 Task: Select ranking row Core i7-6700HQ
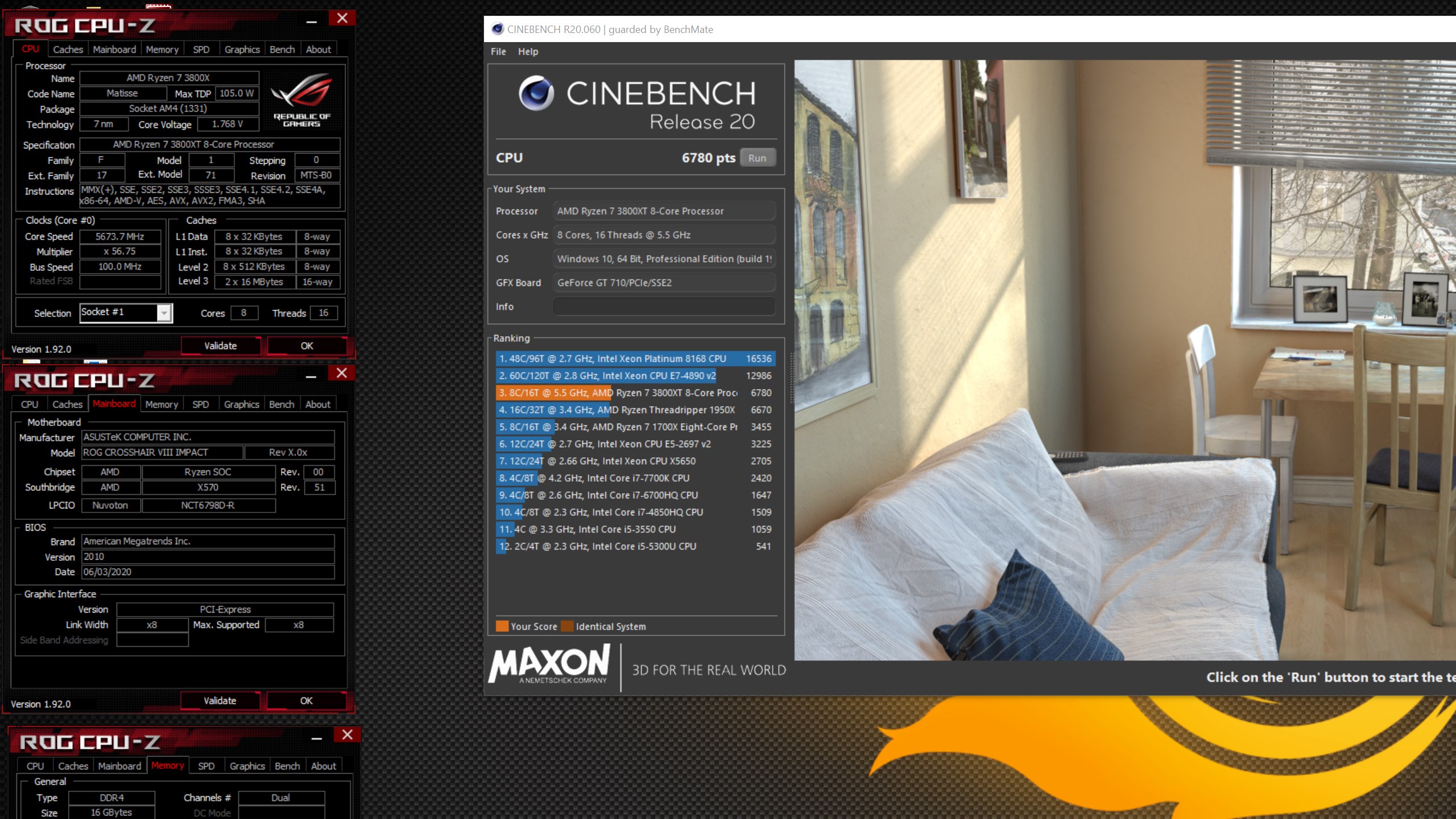pyautogui.click(x=635, y=495)
